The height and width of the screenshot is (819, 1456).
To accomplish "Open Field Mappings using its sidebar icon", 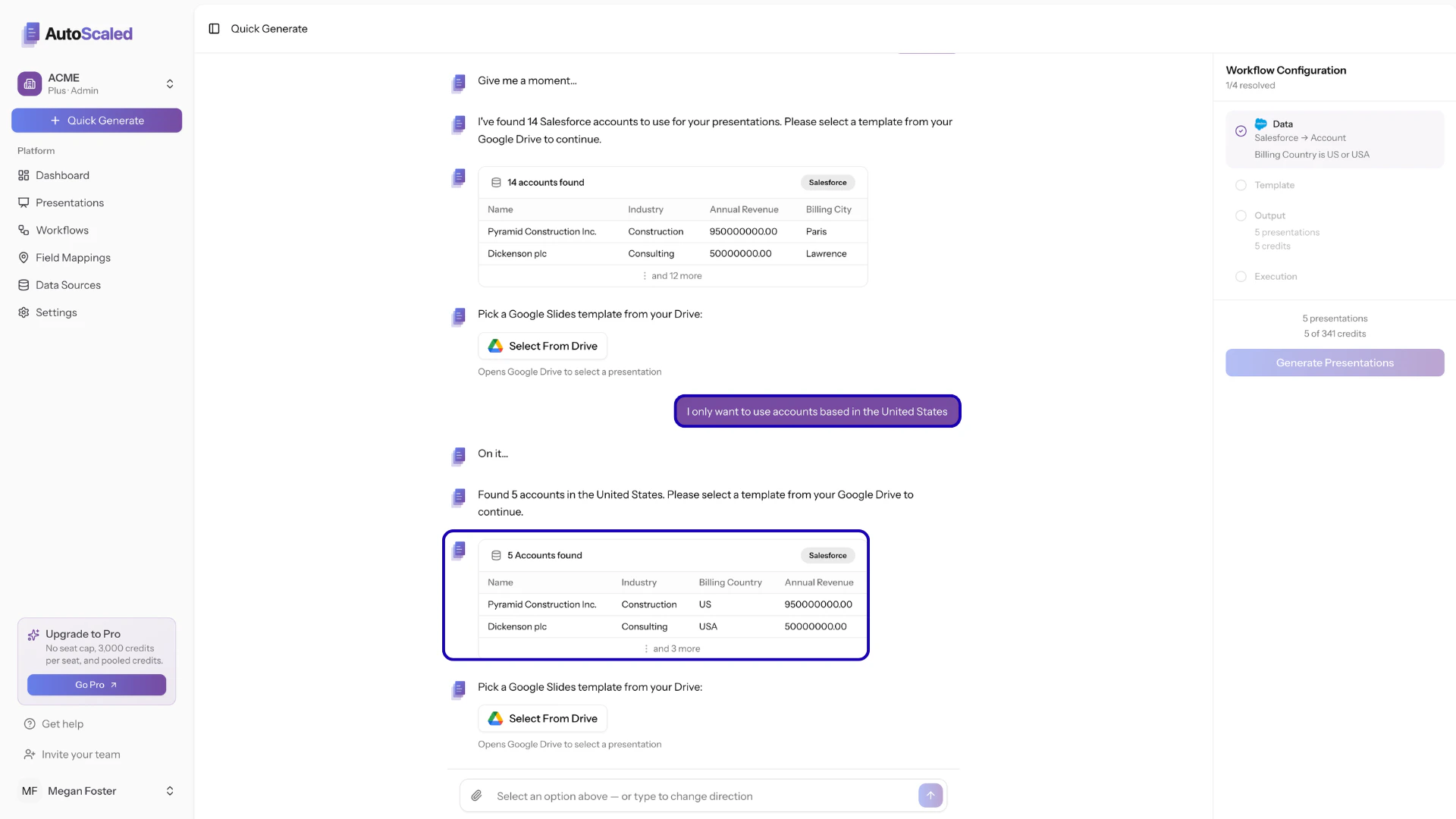I will [24, 257].
